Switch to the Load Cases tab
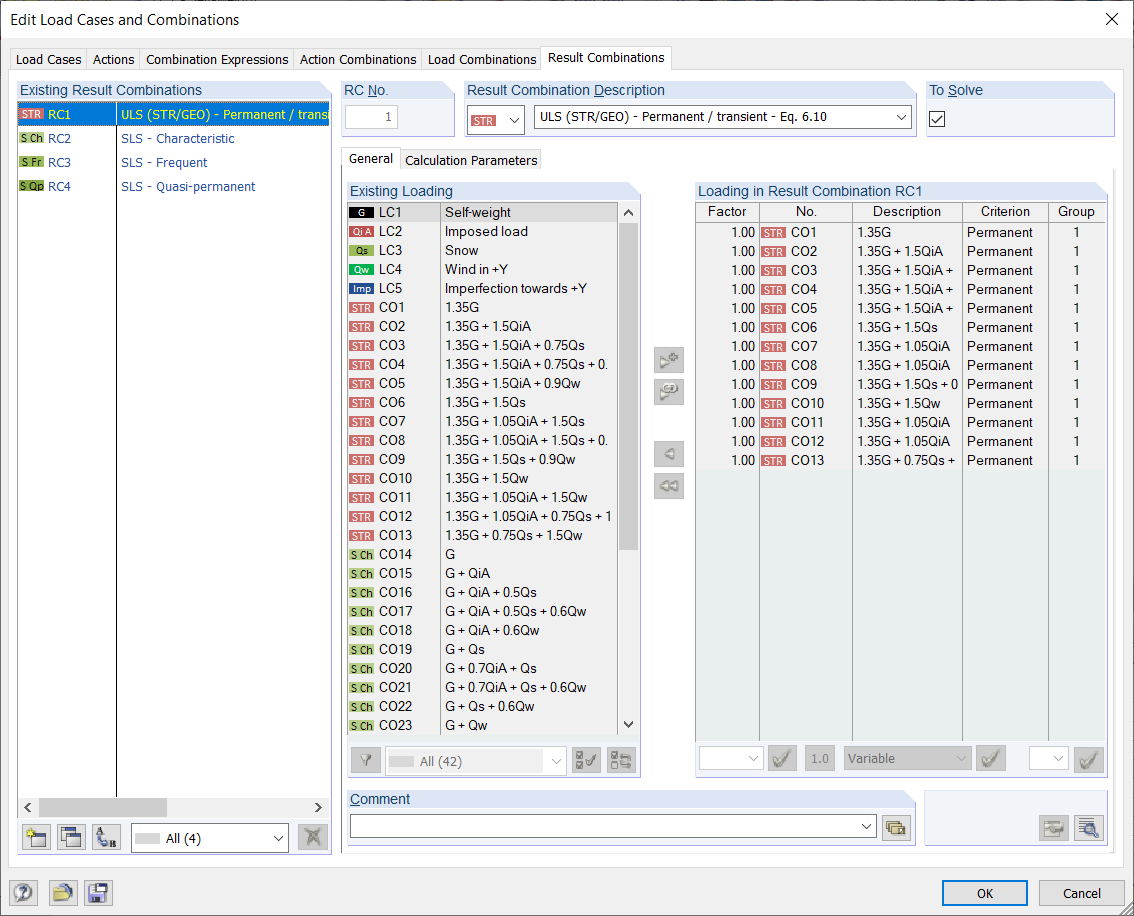 tap(48, 59)
